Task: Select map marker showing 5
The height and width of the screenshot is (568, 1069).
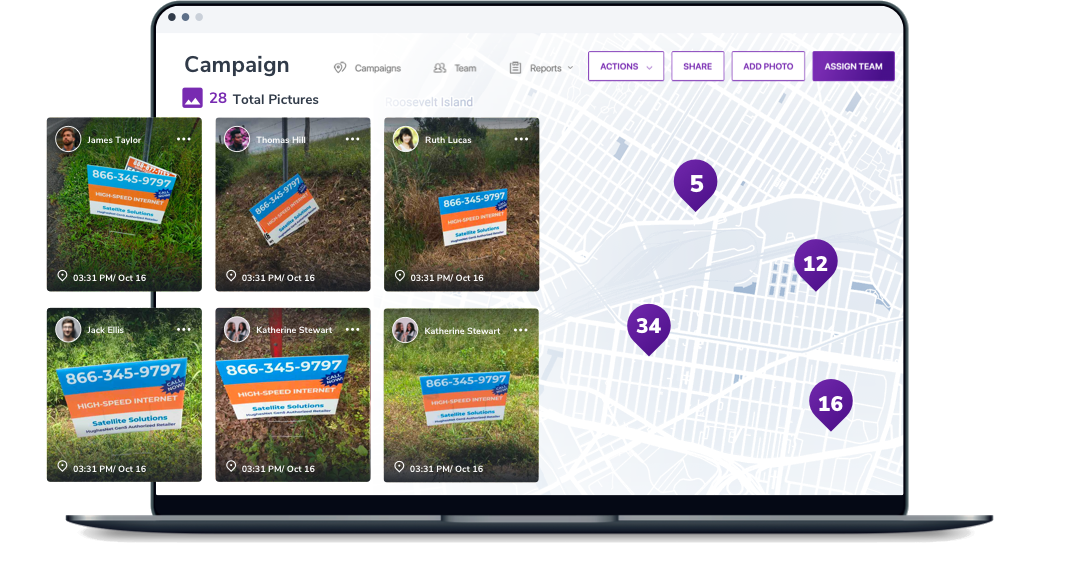Action: [695, 184]
